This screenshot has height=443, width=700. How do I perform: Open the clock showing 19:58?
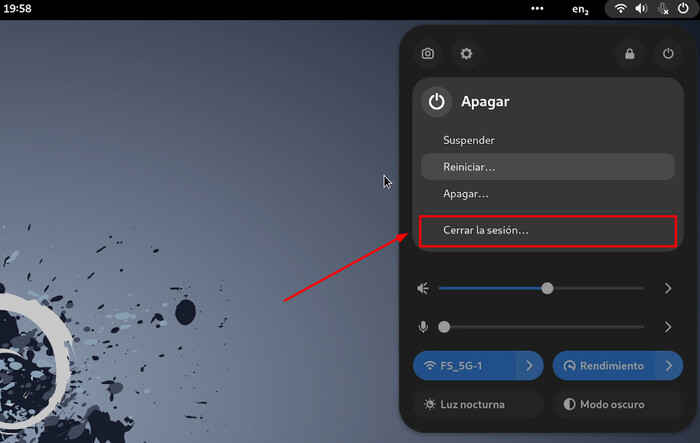pos(17,8)
